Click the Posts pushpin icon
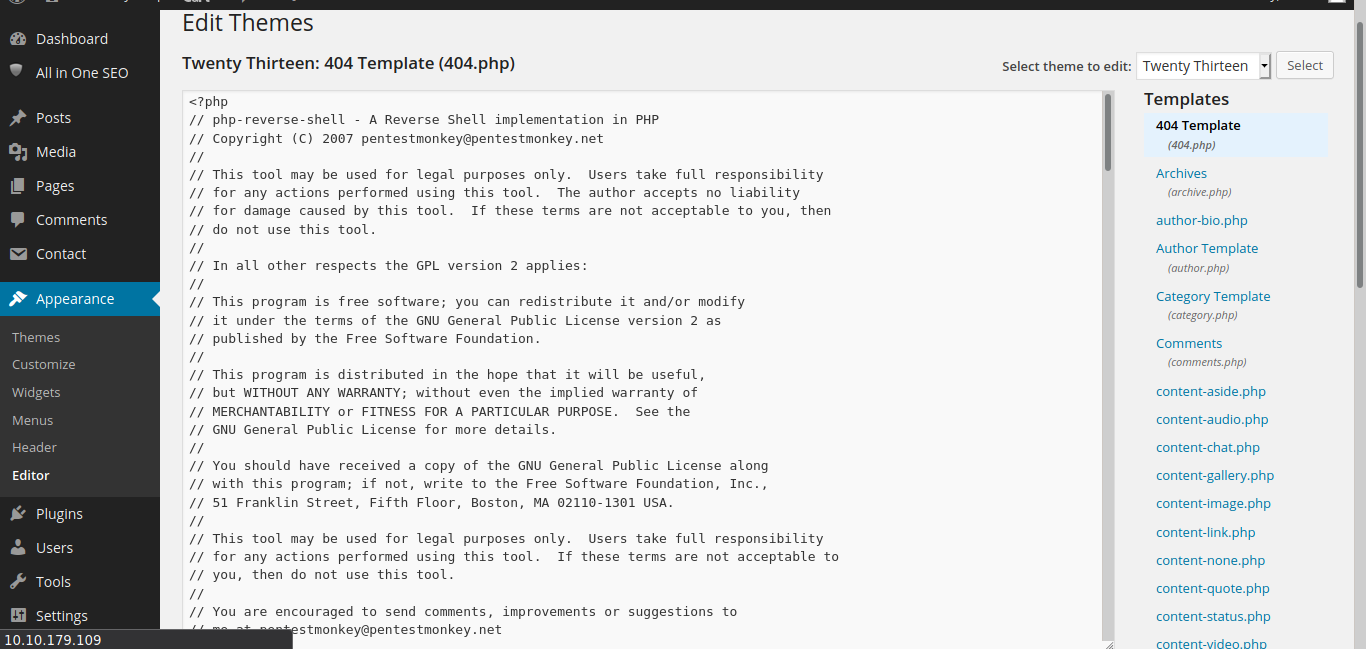The width and height of the screenshot is (1366, 649). [x=17, y=118]
